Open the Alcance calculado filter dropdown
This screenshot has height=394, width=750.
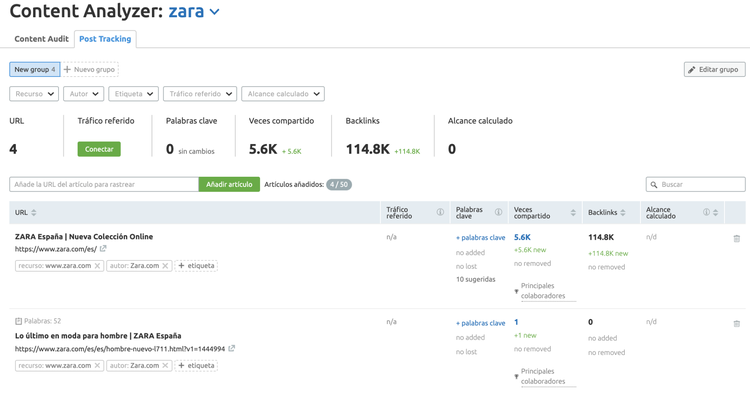283,94
